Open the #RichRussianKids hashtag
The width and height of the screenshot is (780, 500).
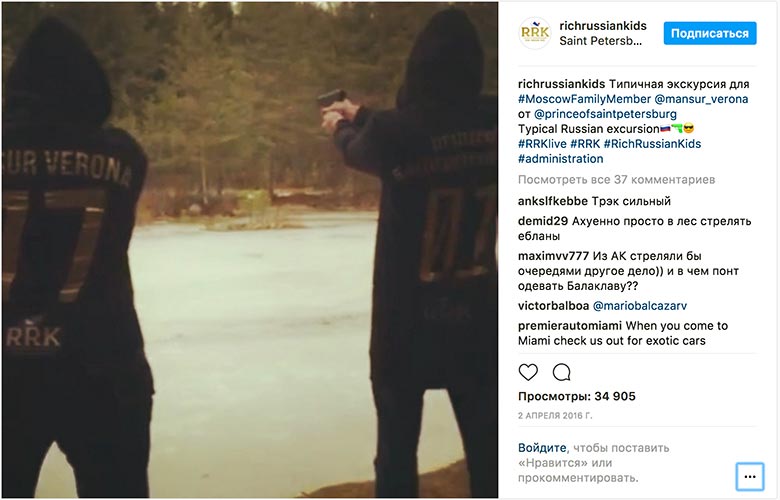[x=652, y=144]
